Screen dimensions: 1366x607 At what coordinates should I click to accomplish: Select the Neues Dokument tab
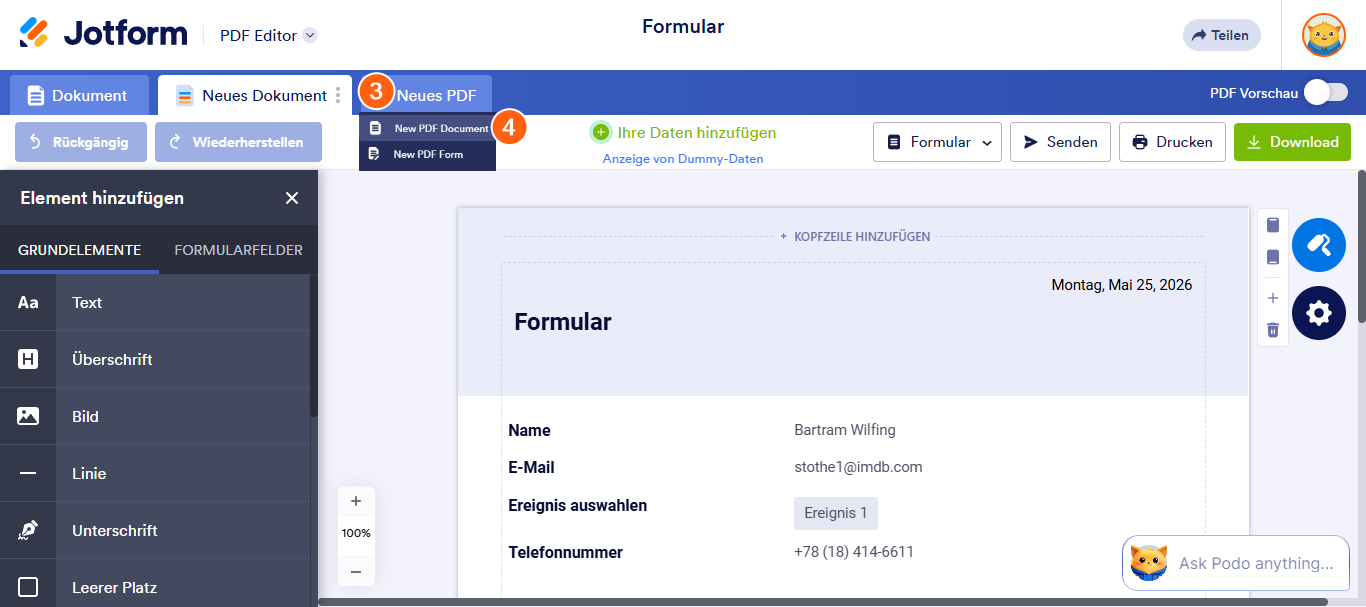pos(254,95)
